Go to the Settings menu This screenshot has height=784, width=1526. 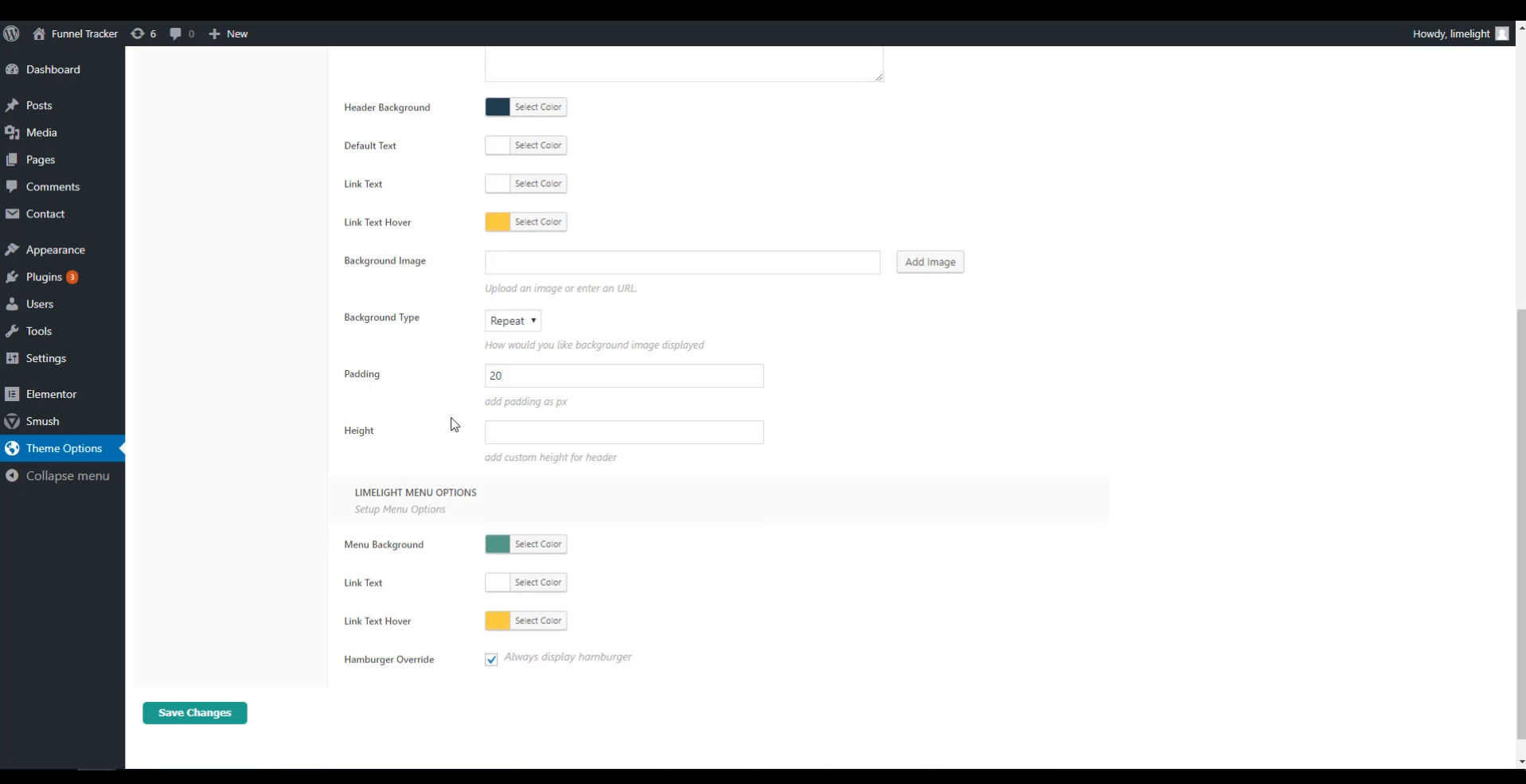coord(45,358)
